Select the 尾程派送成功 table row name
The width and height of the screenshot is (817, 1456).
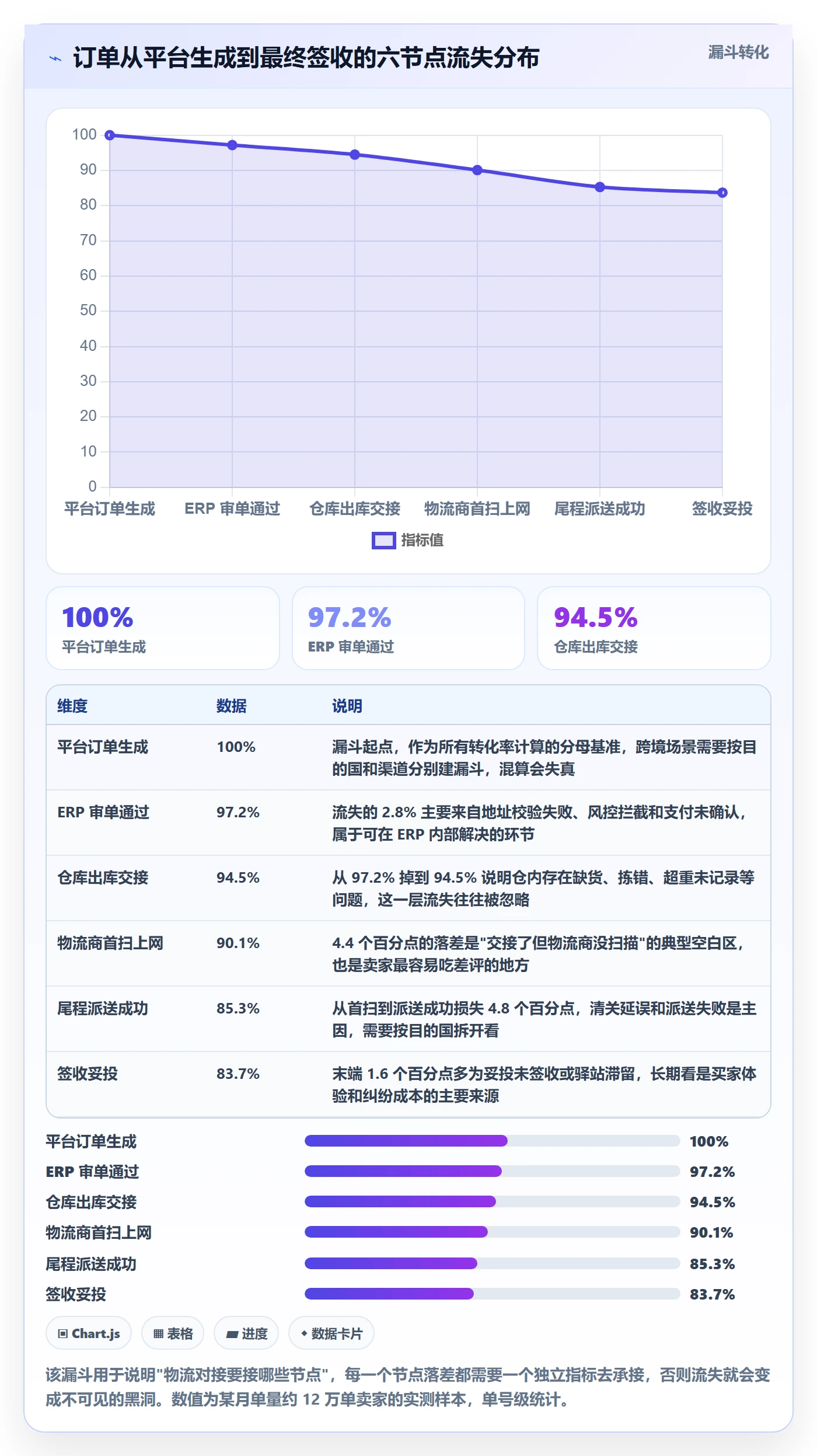[x=103, y=1008]
